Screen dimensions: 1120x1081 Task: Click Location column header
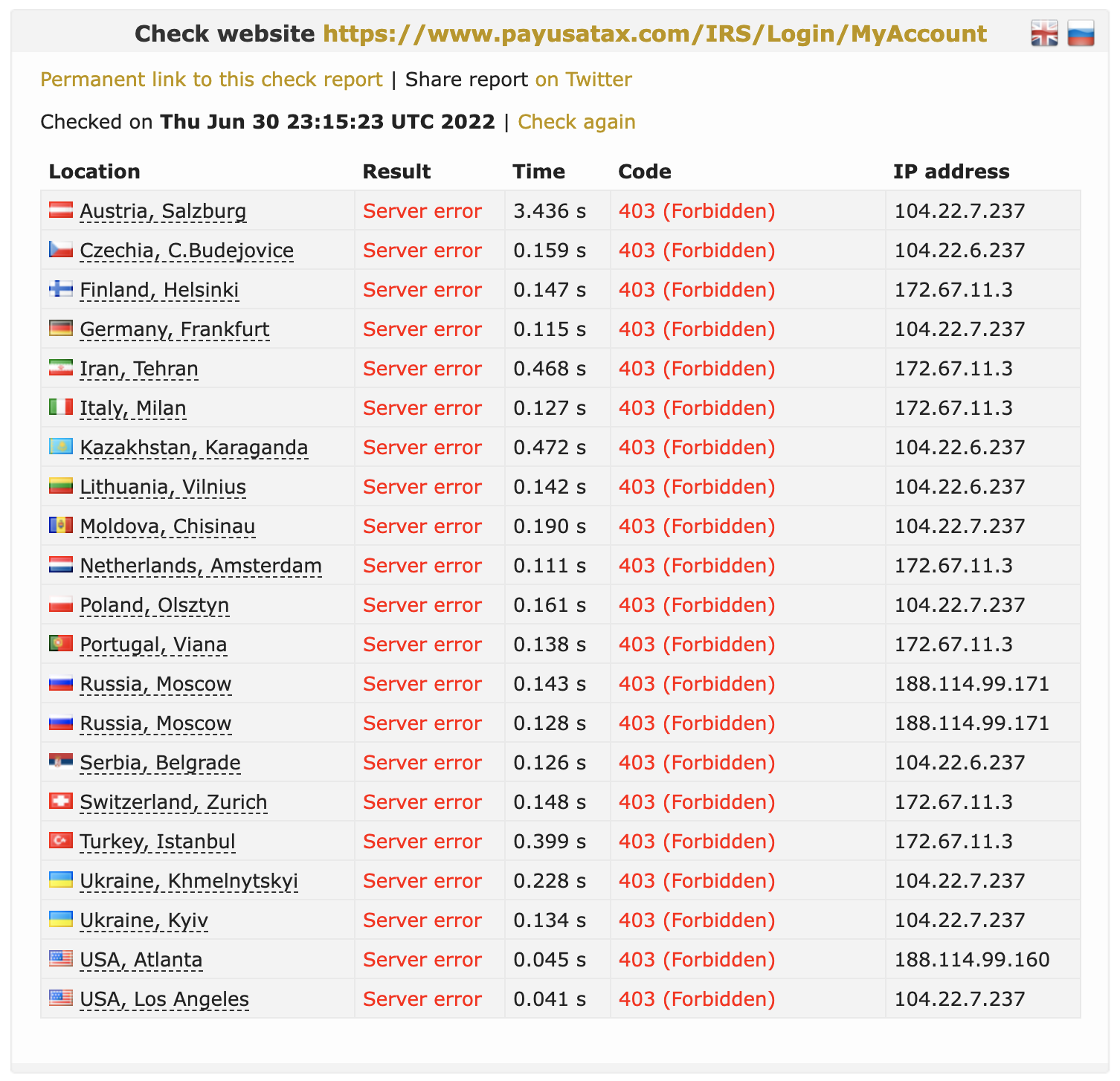(x=94, y=172)
